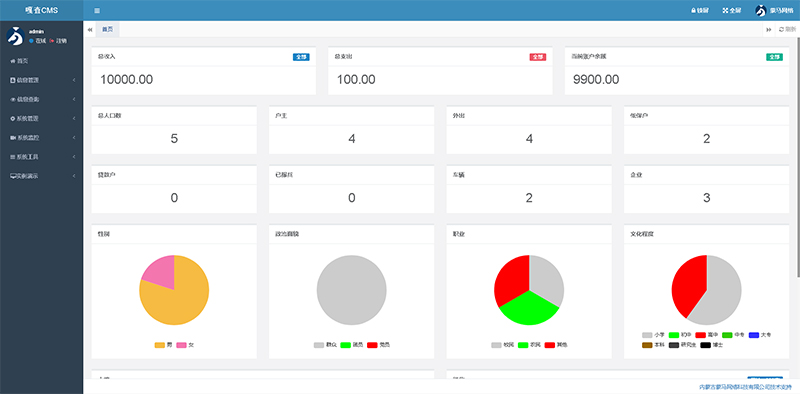Click the 户主 card heading
Screen dimensions: 800x394
pos(281,116)
